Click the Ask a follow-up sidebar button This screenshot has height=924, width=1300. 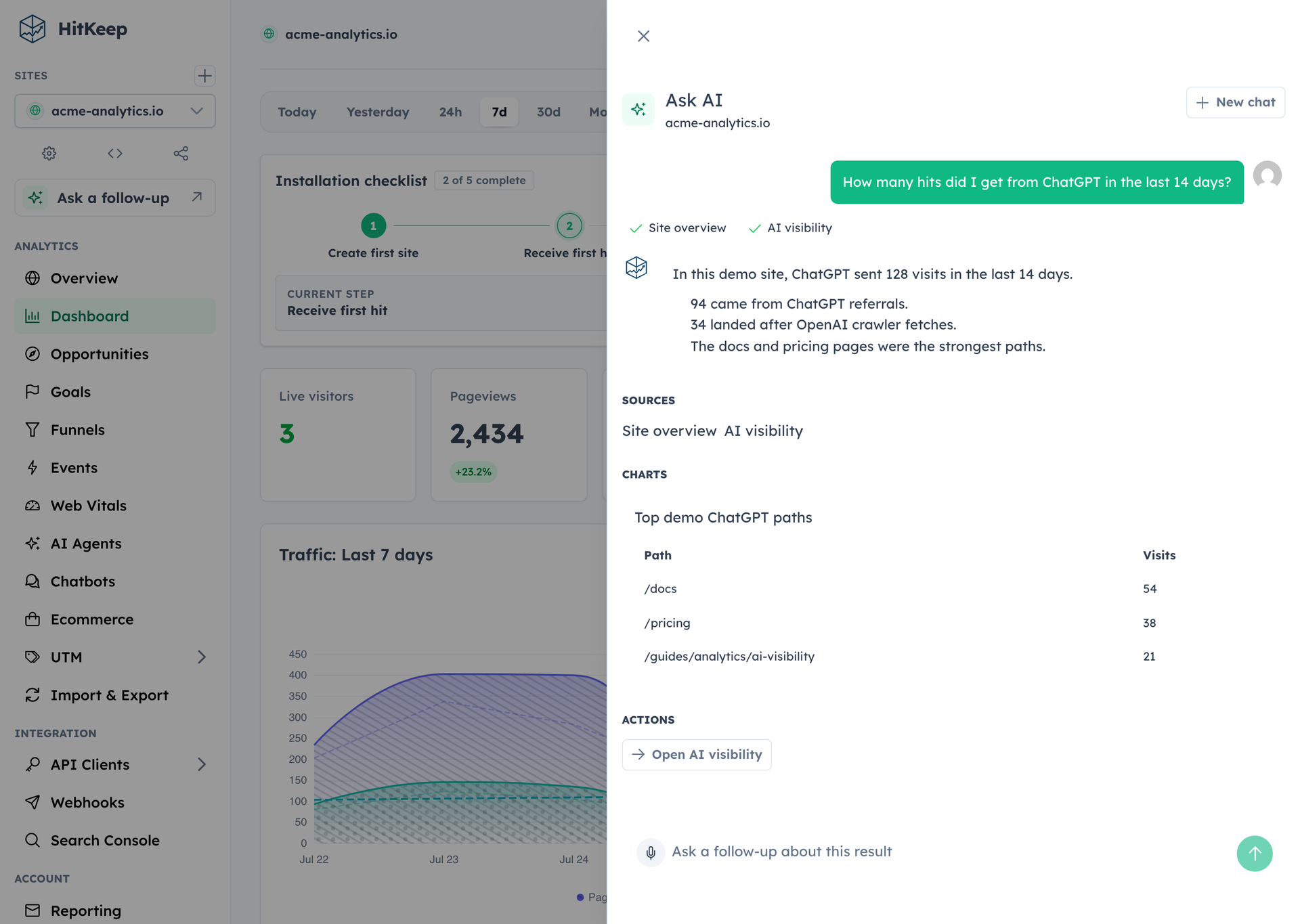tap(115, 198)
